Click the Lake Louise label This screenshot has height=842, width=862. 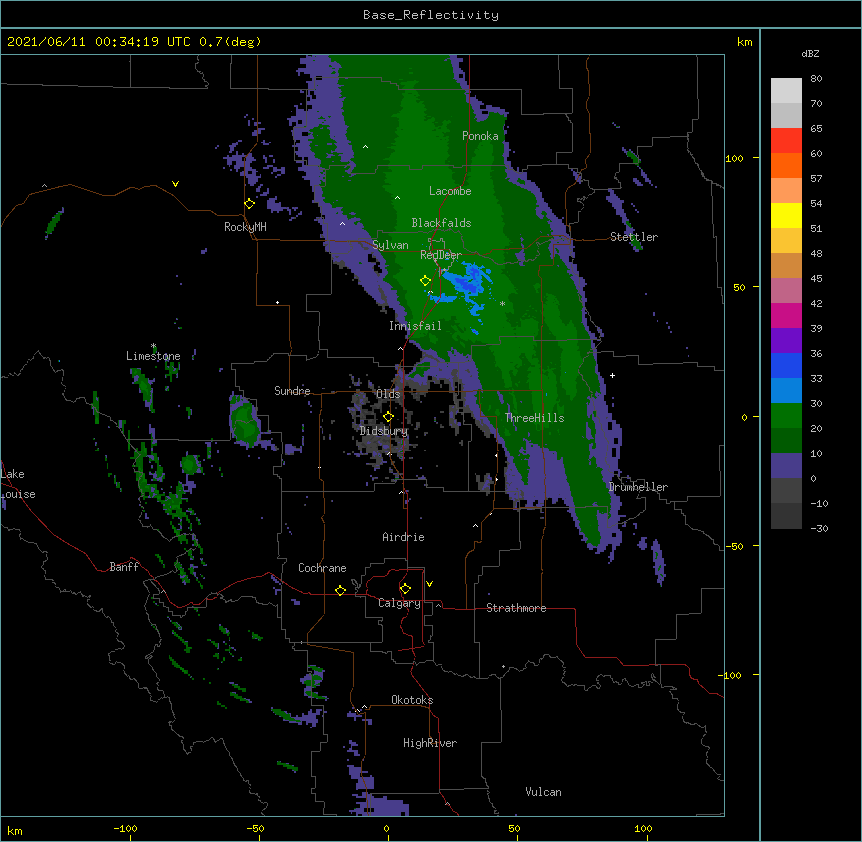point(18,484)
